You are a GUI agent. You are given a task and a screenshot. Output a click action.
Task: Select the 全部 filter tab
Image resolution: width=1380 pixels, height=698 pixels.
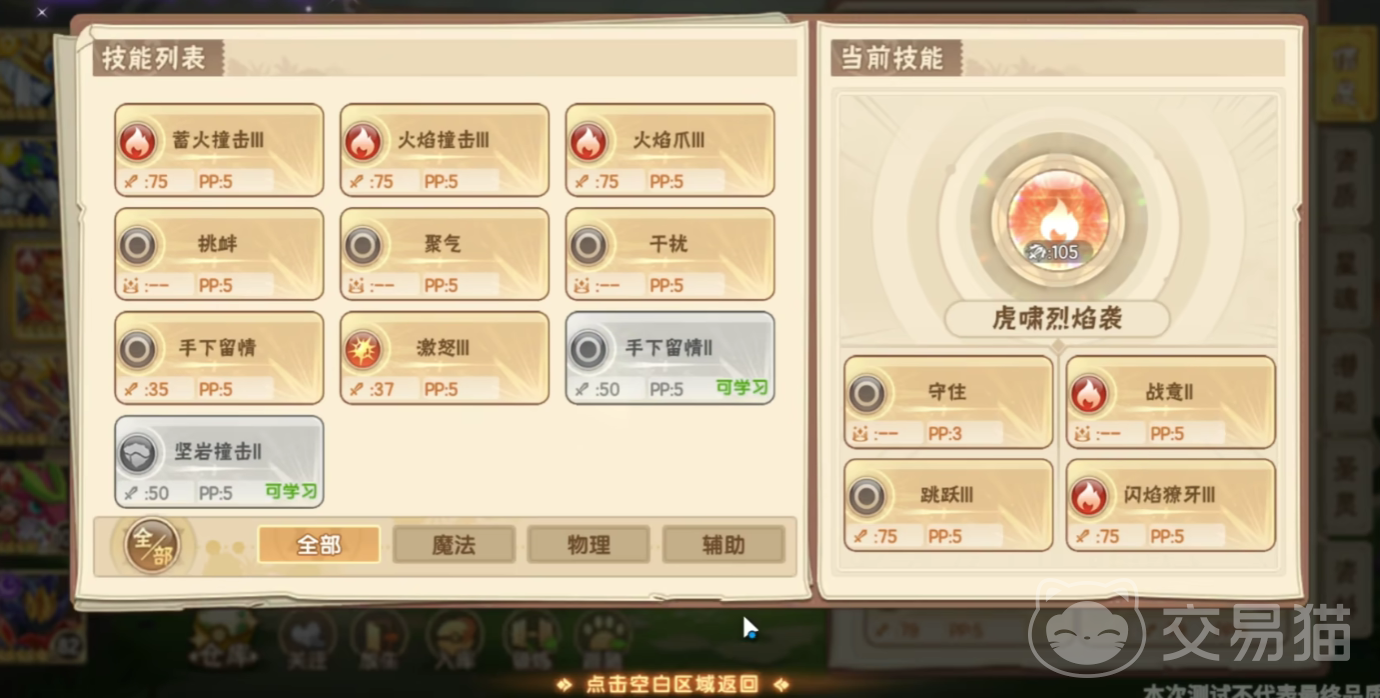click(319, 545)
